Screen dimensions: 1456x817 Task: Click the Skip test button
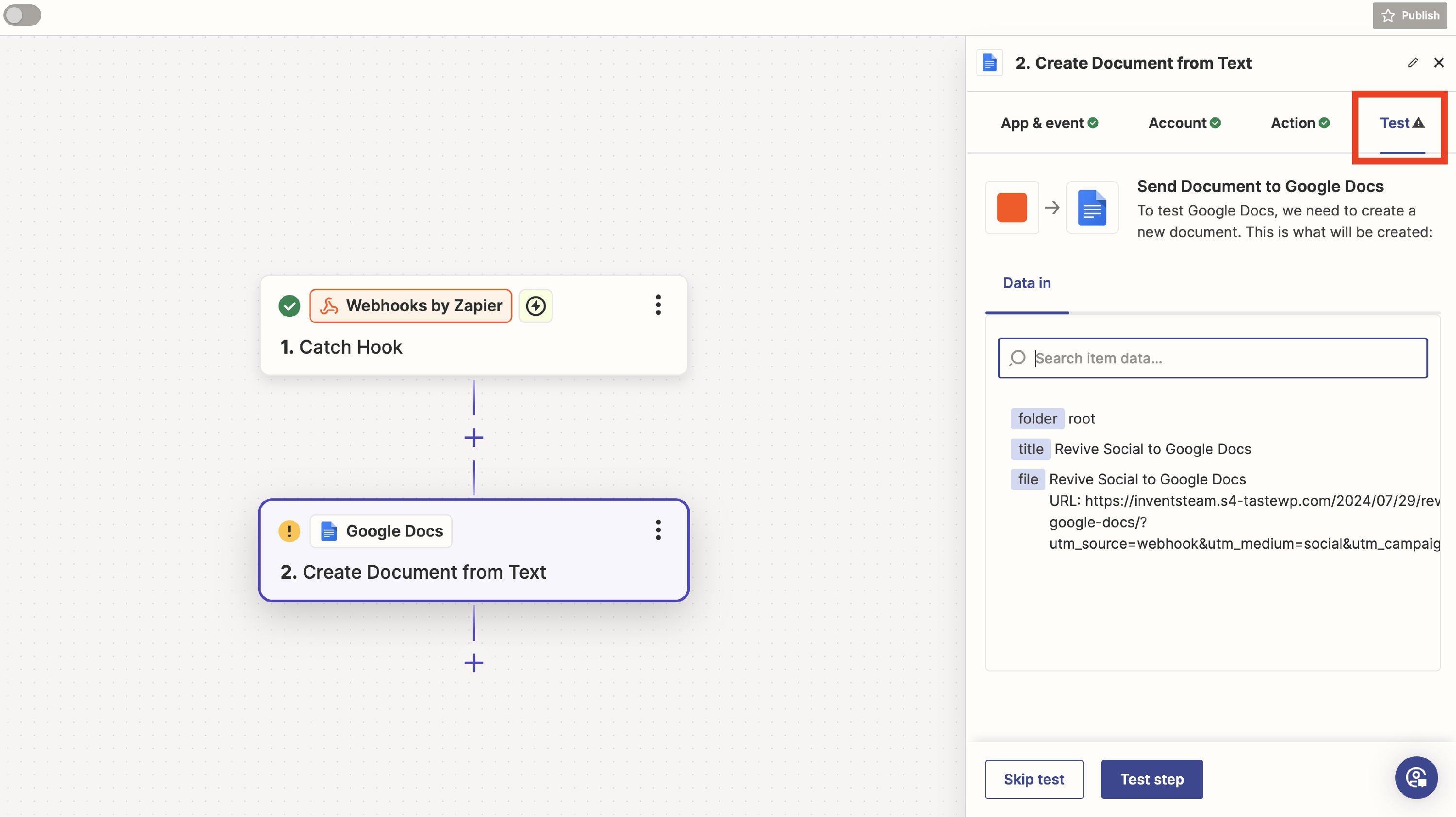pyautogui.click(x=1034, y=779)
